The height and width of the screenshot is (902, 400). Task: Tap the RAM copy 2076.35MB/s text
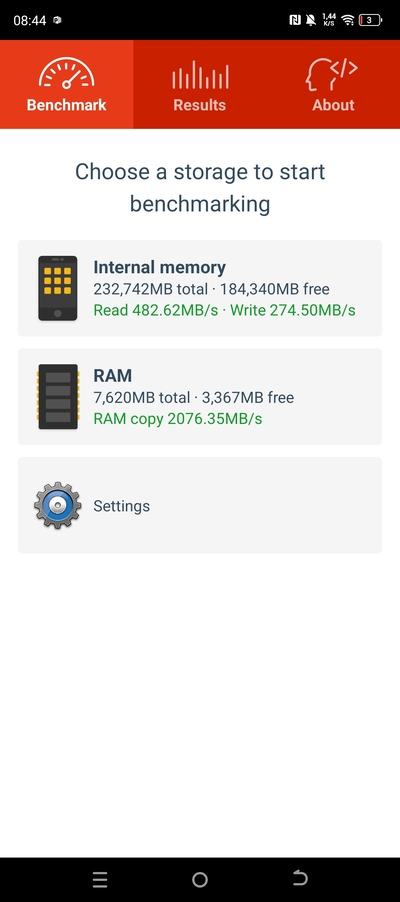click(x=178, y=419)
